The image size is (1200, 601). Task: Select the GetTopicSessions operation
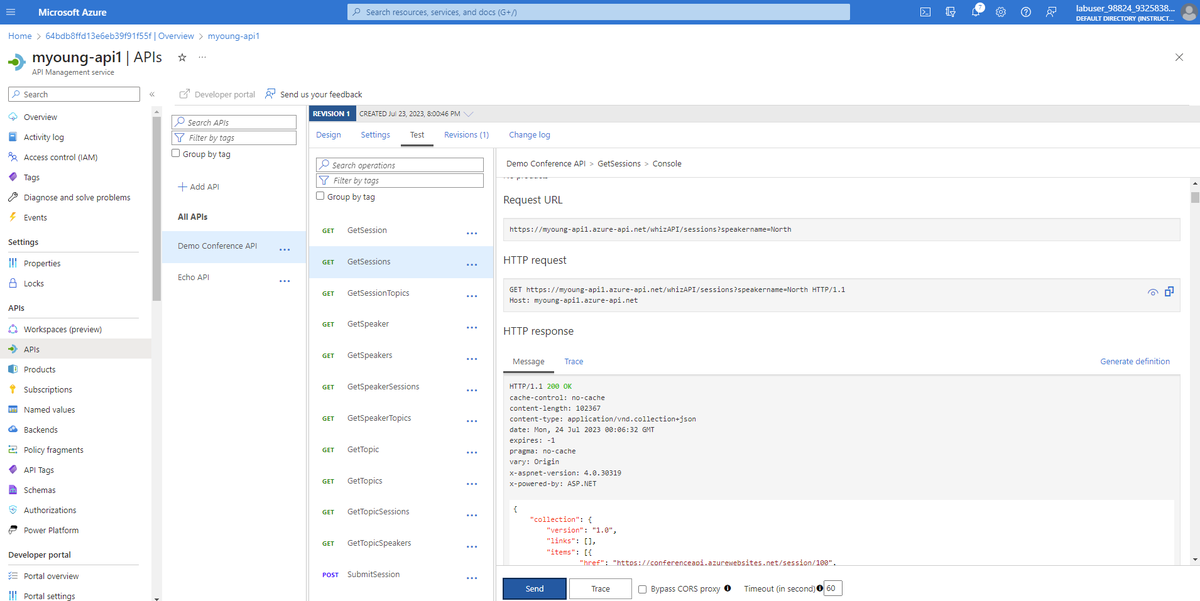(378, 512)
